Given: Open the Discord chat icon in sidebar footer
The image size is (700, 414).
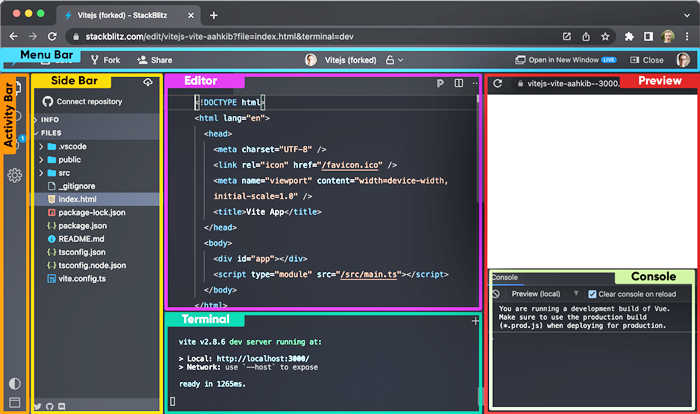Looking at the screenshot, I should pyautogui.click(x=62, y=406).
